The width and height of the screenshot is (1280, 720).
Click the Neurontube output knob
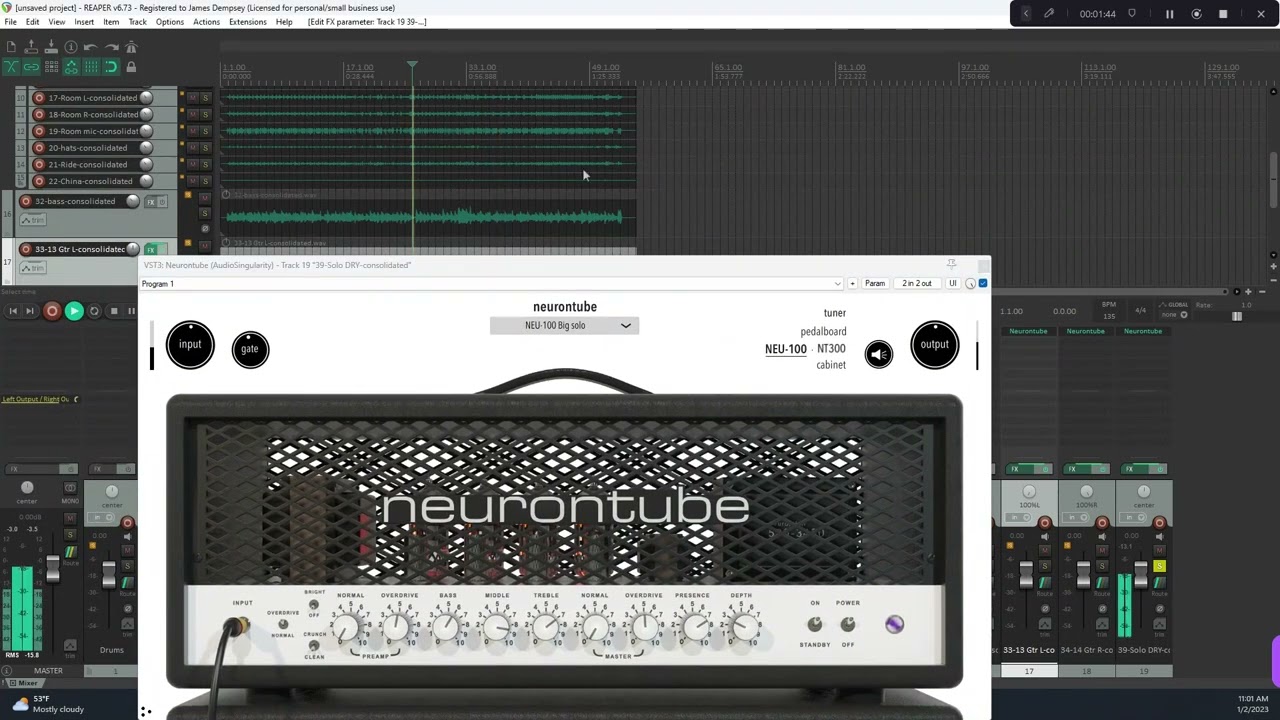tap(935, 345)
